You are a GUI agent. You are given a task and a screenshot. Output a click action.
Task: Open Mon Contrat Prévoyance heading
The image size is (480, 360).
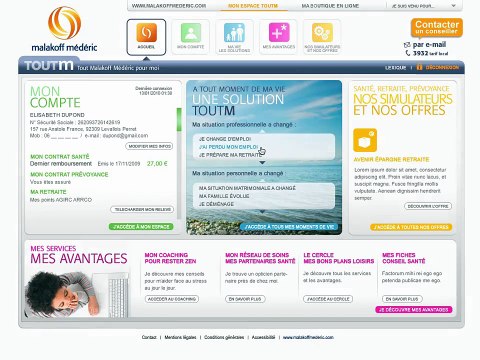coord(69,174)
